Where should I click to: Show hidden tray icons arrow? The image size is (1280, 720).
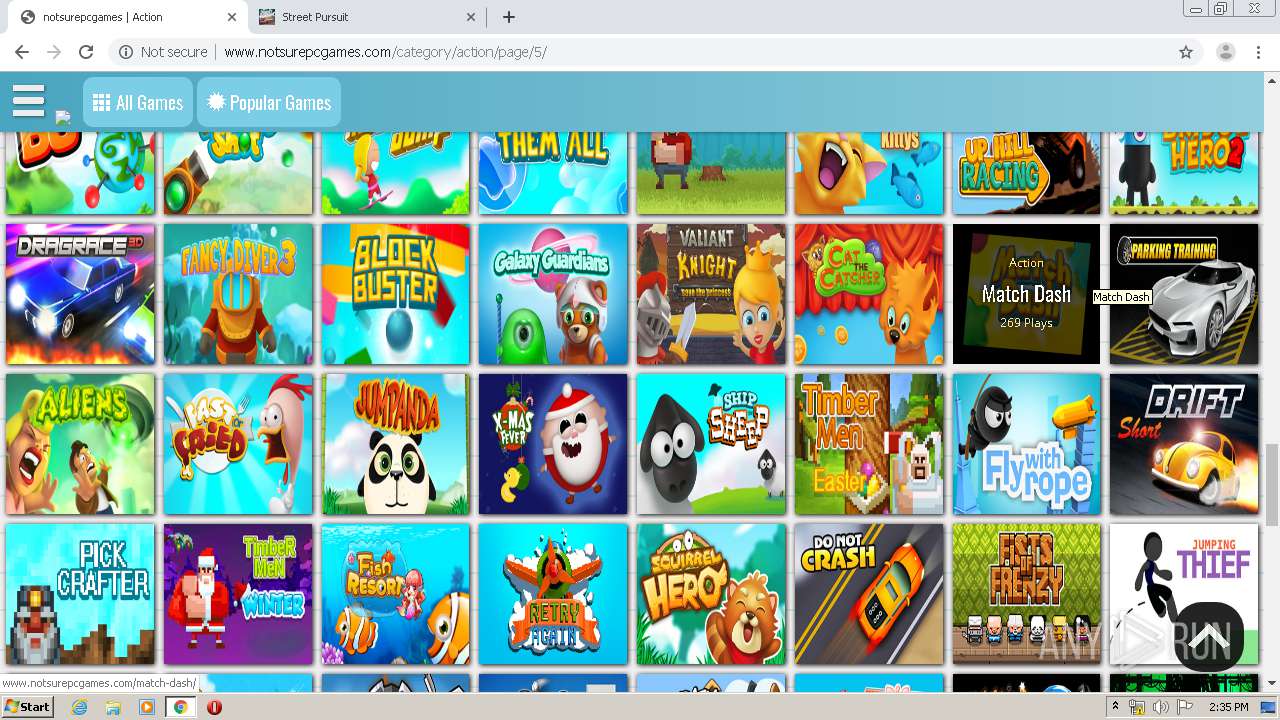(x=1115, y=707)
